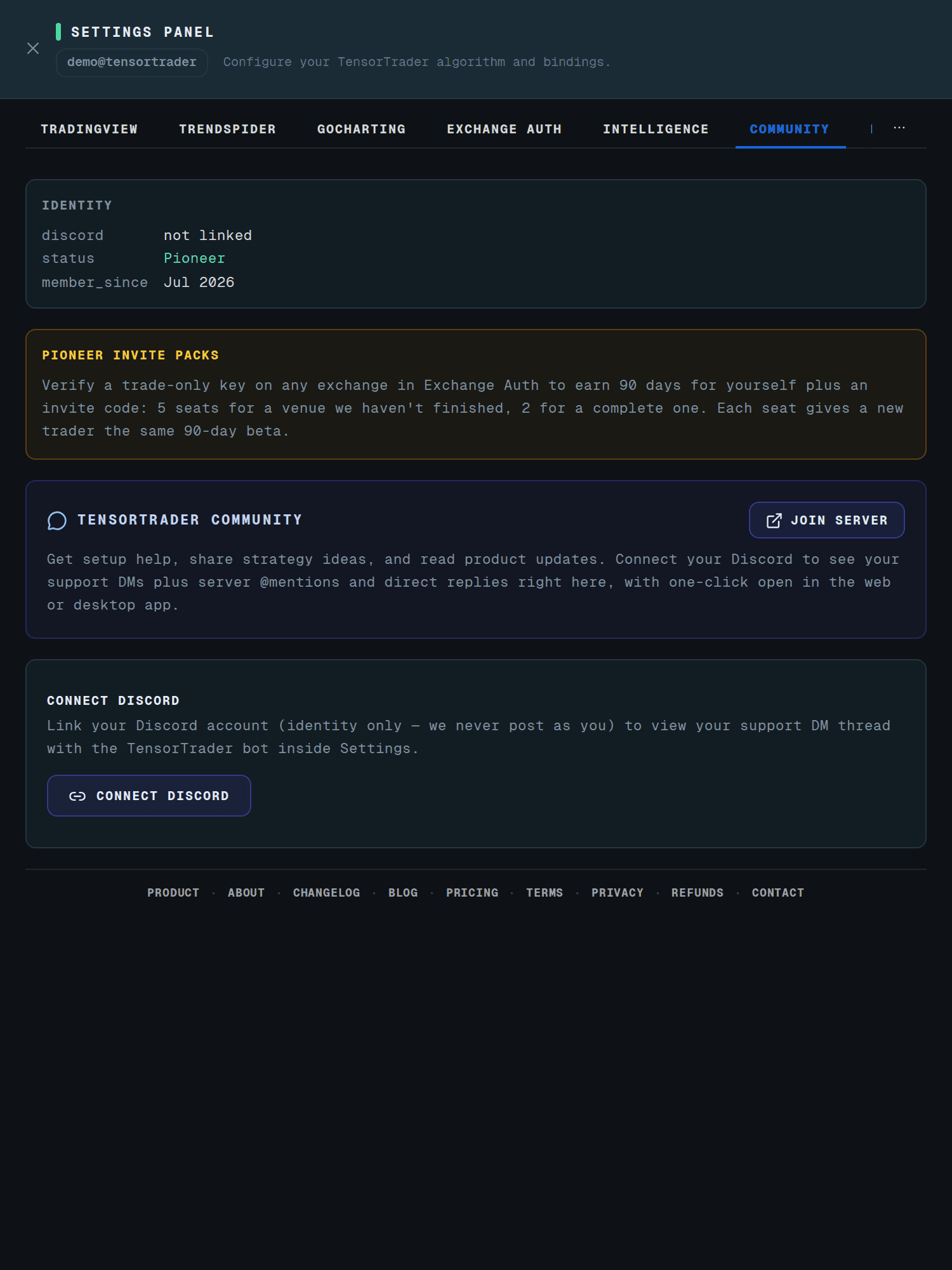
Task: Open the Contact footer link
Action: (x=778, y=893)
